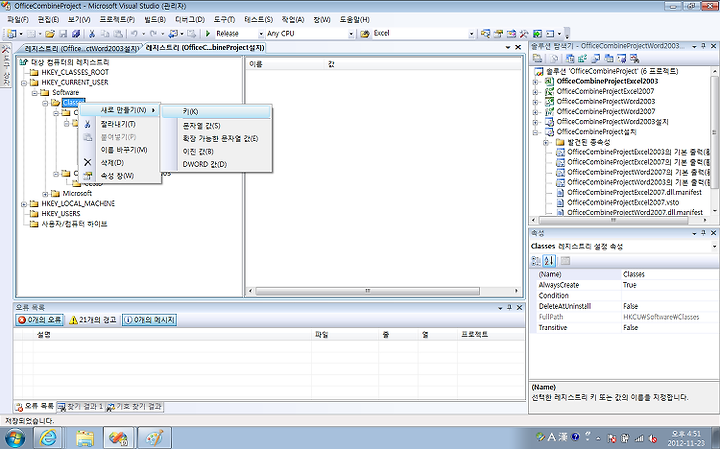Screen dimensions: 720x449
Task: Click the Undo toolbar icon
Action: click(134, 34)
